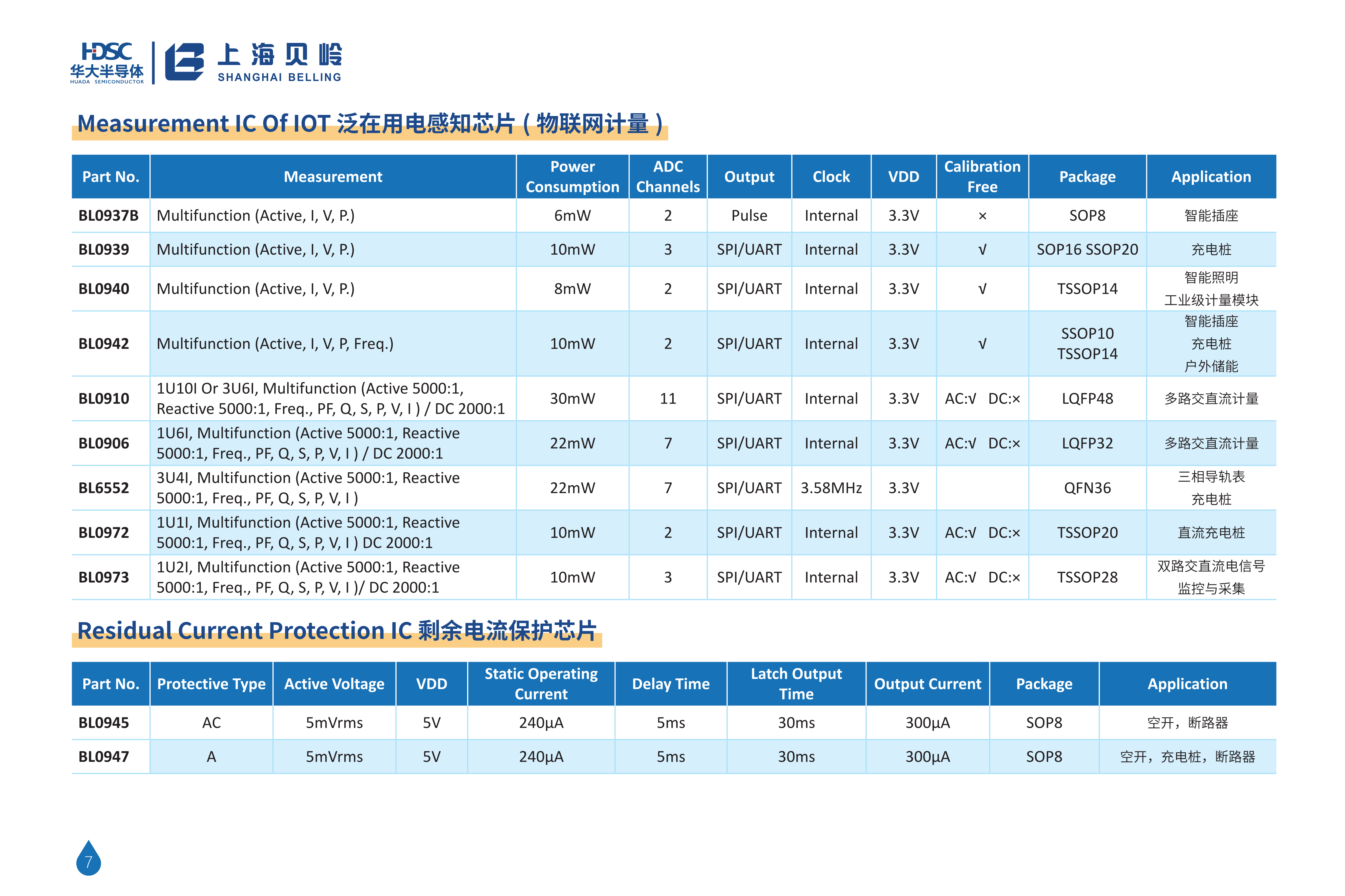Click the Latch Output Time column header
This screenshot has width=1345, height=896.
point(796,684)
